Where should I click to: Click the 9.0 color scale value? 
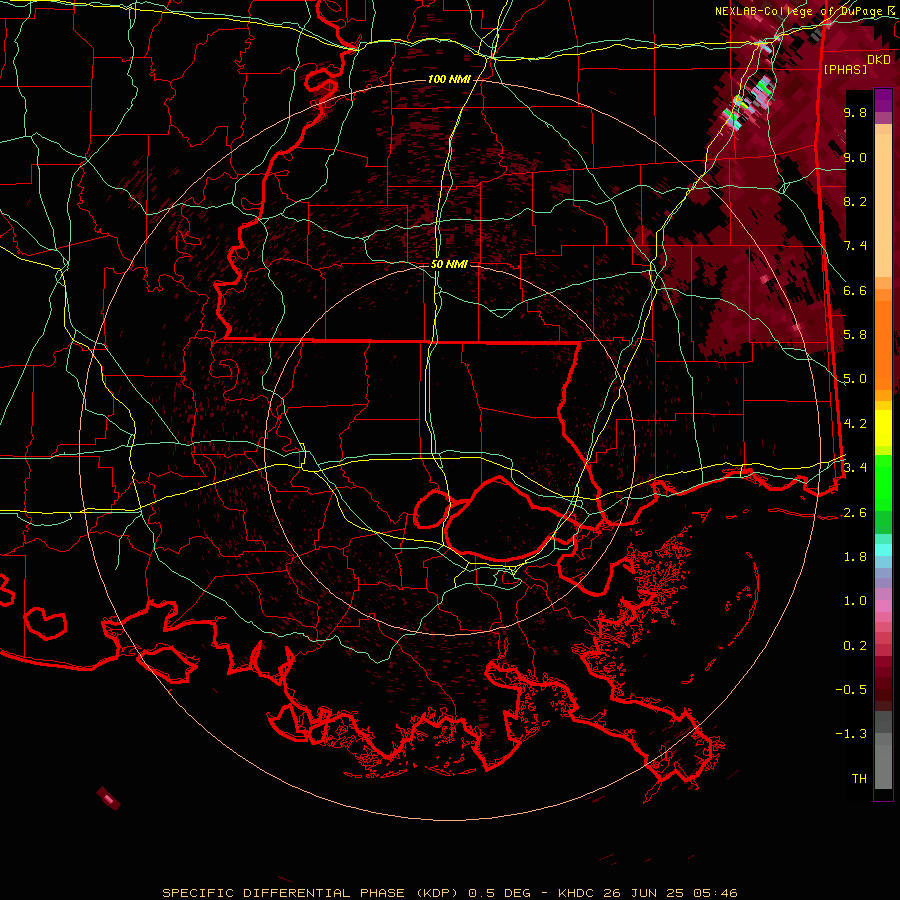pyautogui.click(x=855, y=158)
